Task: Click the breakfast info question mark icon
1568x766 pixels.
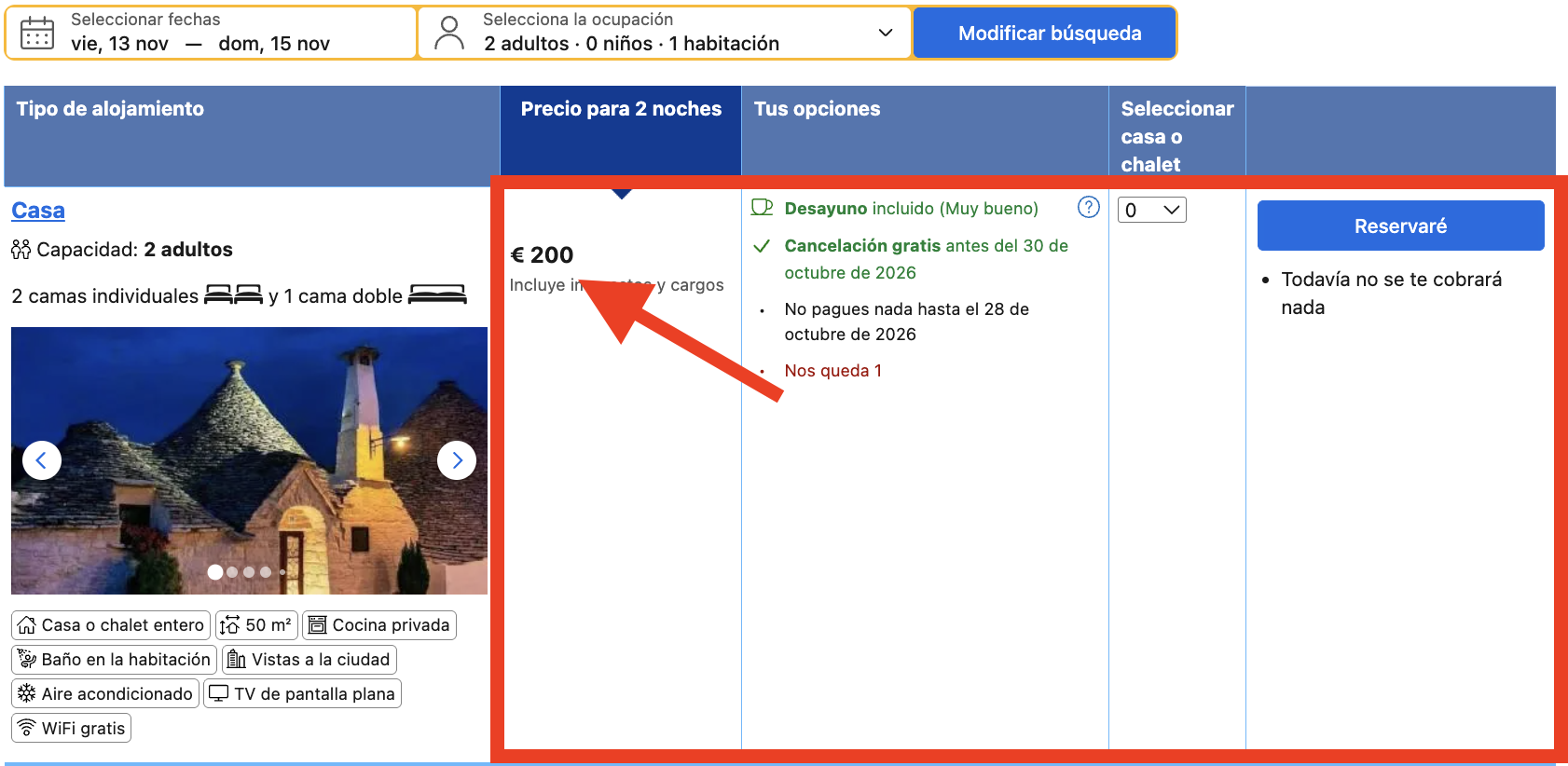Action: click(1089, 207)
